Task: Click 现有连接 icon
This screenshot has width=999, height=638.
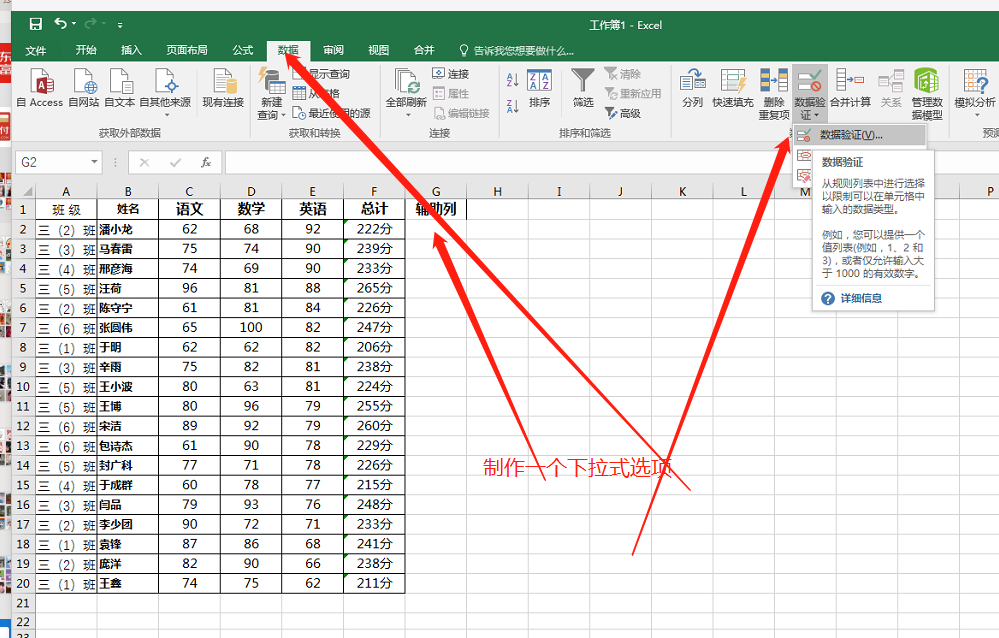Action: coord(223,88)
